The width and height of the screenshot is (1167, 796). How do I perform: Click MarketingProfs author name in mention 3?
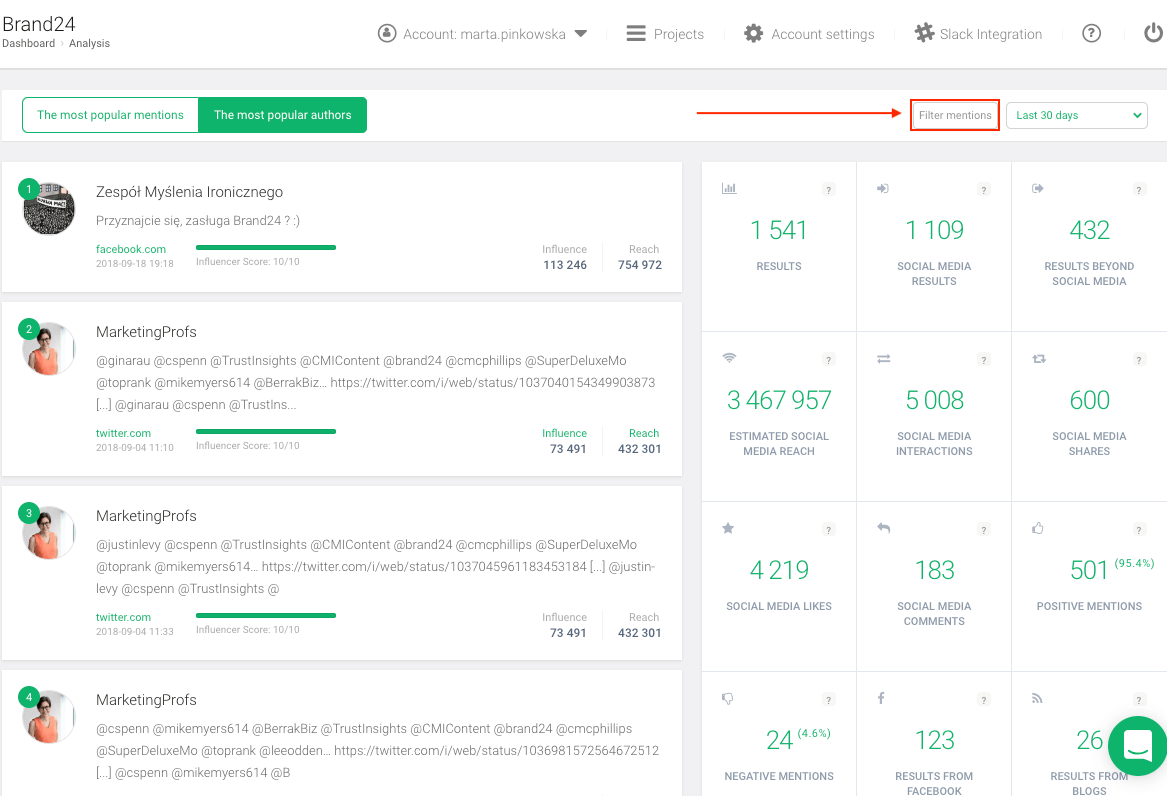tap(146, 516)
